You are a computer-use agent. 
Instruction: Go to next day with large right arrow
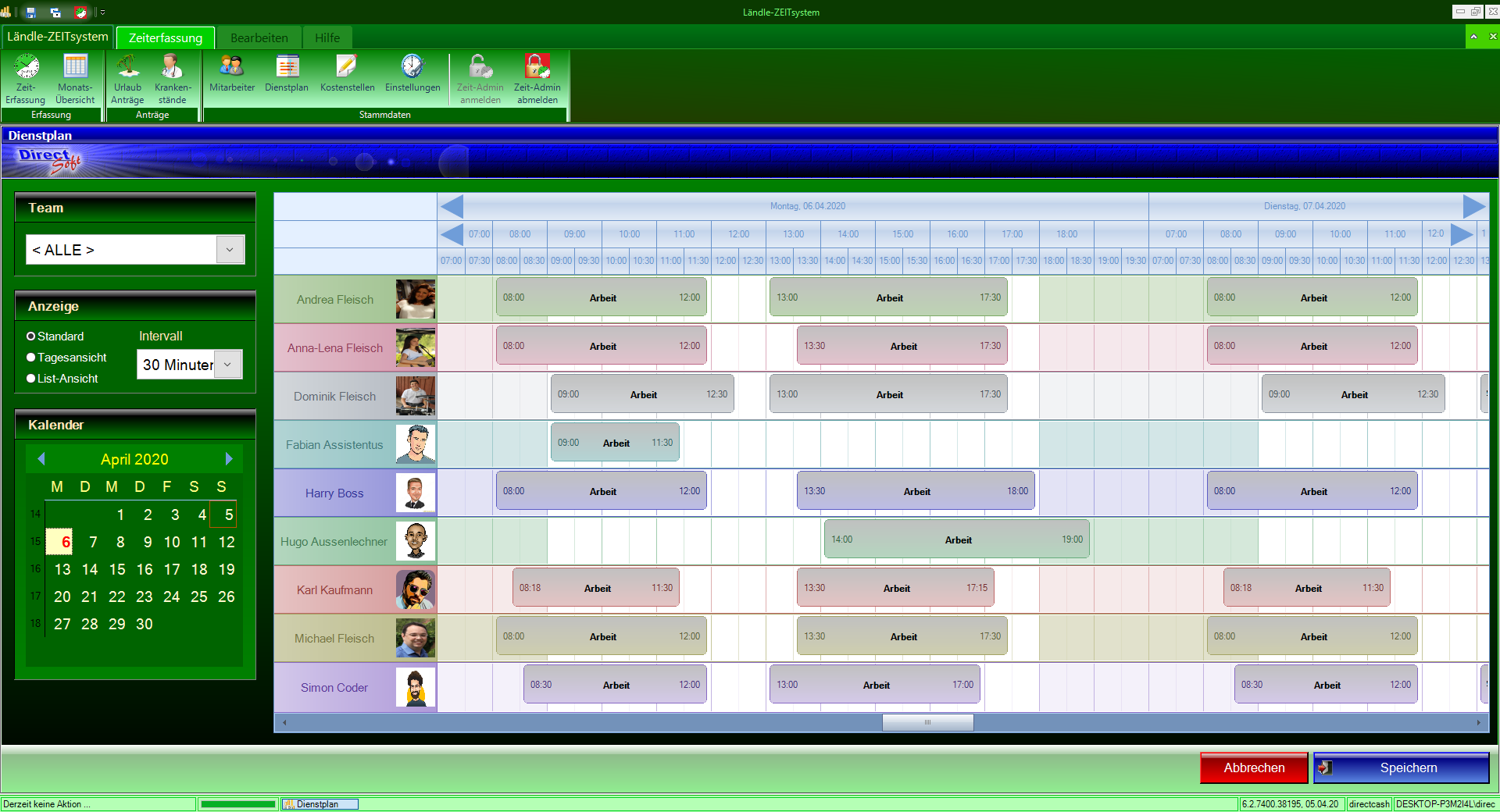[x=1474, y=206]
